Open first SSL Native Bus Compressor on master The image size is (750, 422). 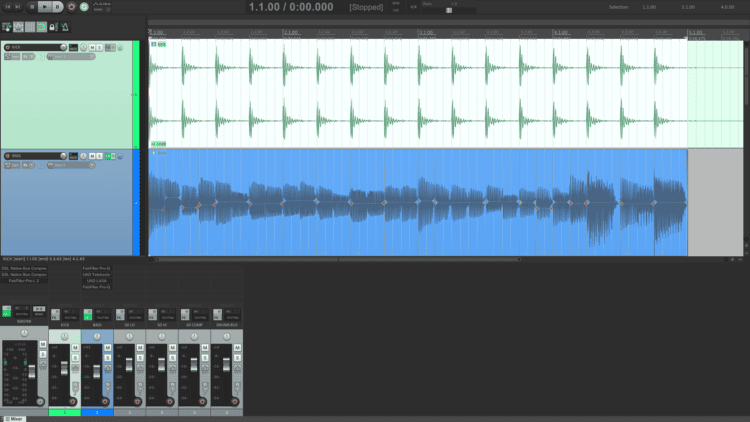click(24, 268)
